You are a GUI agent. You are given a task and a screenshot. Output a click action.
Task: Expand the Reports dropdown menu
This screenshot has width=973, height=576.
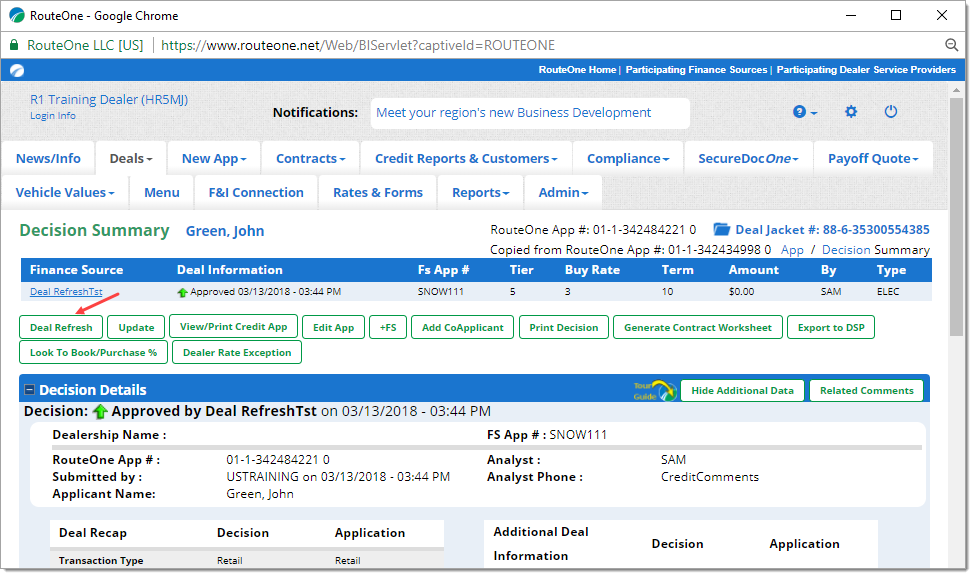pyautogui.click(x=480, y=192)
